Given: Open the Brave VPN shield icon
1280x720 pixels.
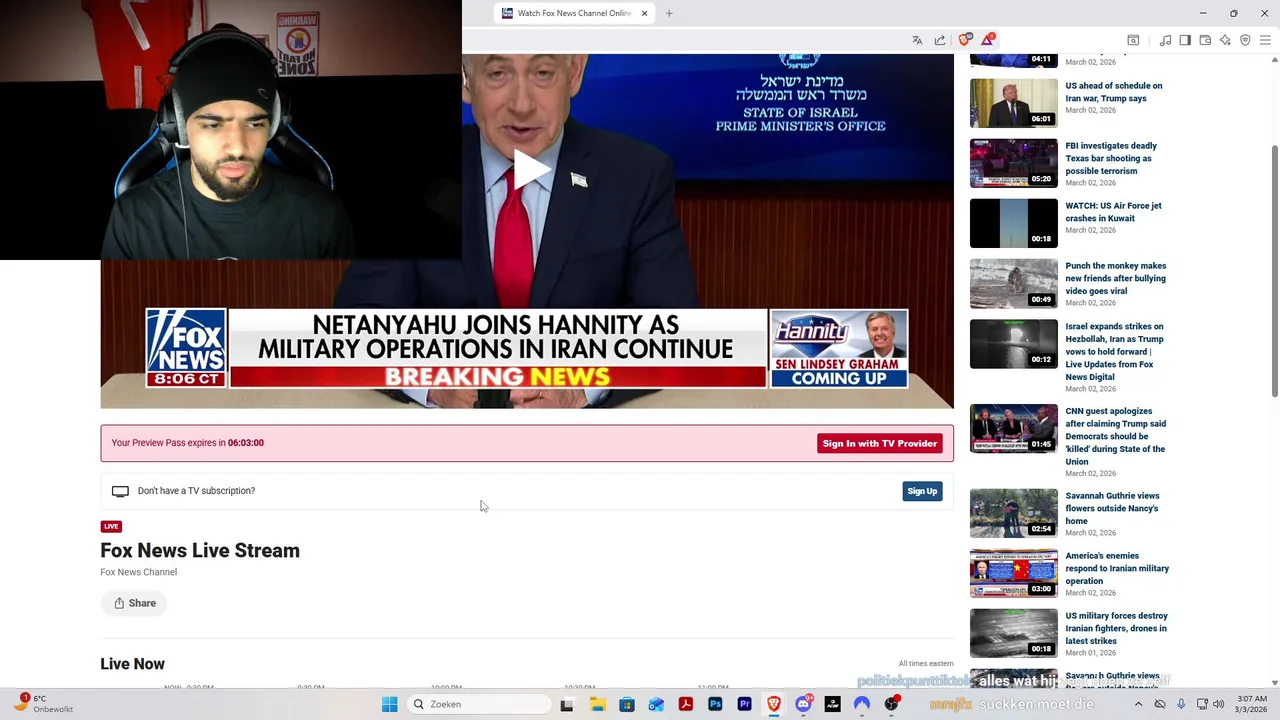Looking at the screenshot, I should [1245, 40].
